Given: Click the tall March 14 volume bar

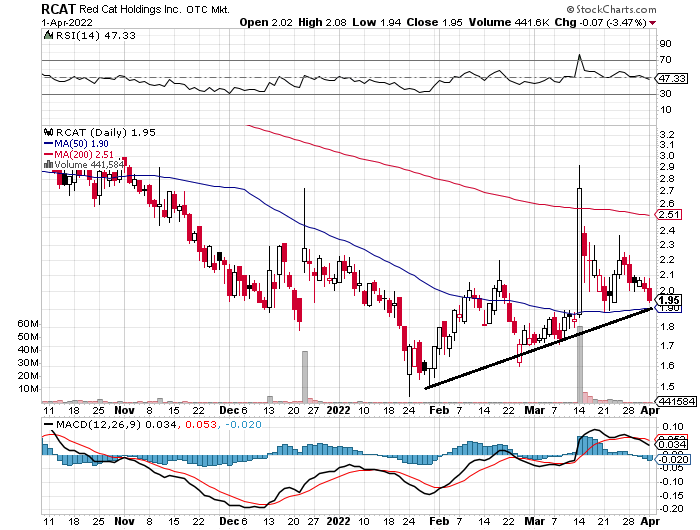Looking at the screenshot, I should (579, 364).
